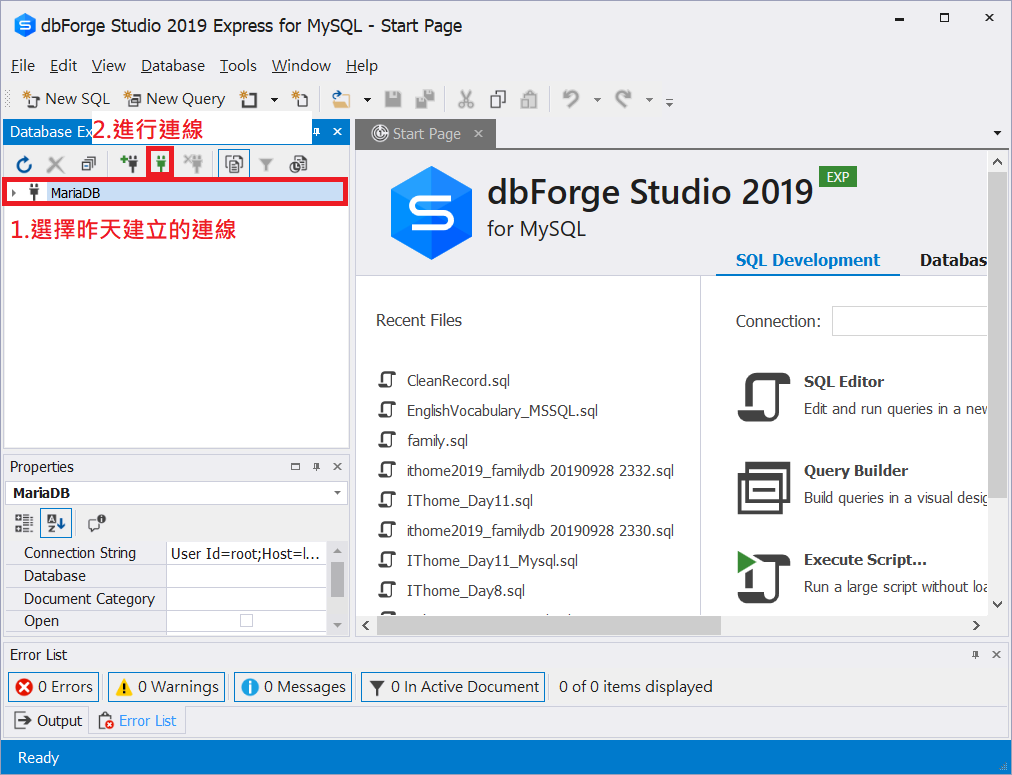This screenshot has width=1012, height=775.
Task: Toggle Alphabetical sort in Properties
Action: [56, 523]
